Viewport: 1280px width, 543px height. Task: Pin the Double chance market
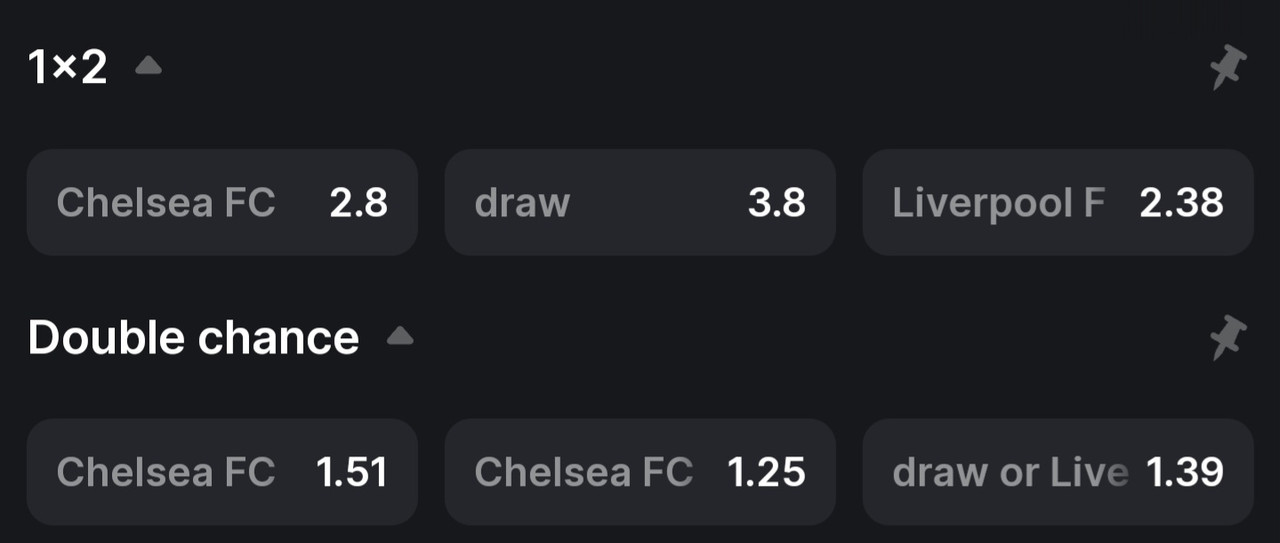click(x=1228, y=338)
